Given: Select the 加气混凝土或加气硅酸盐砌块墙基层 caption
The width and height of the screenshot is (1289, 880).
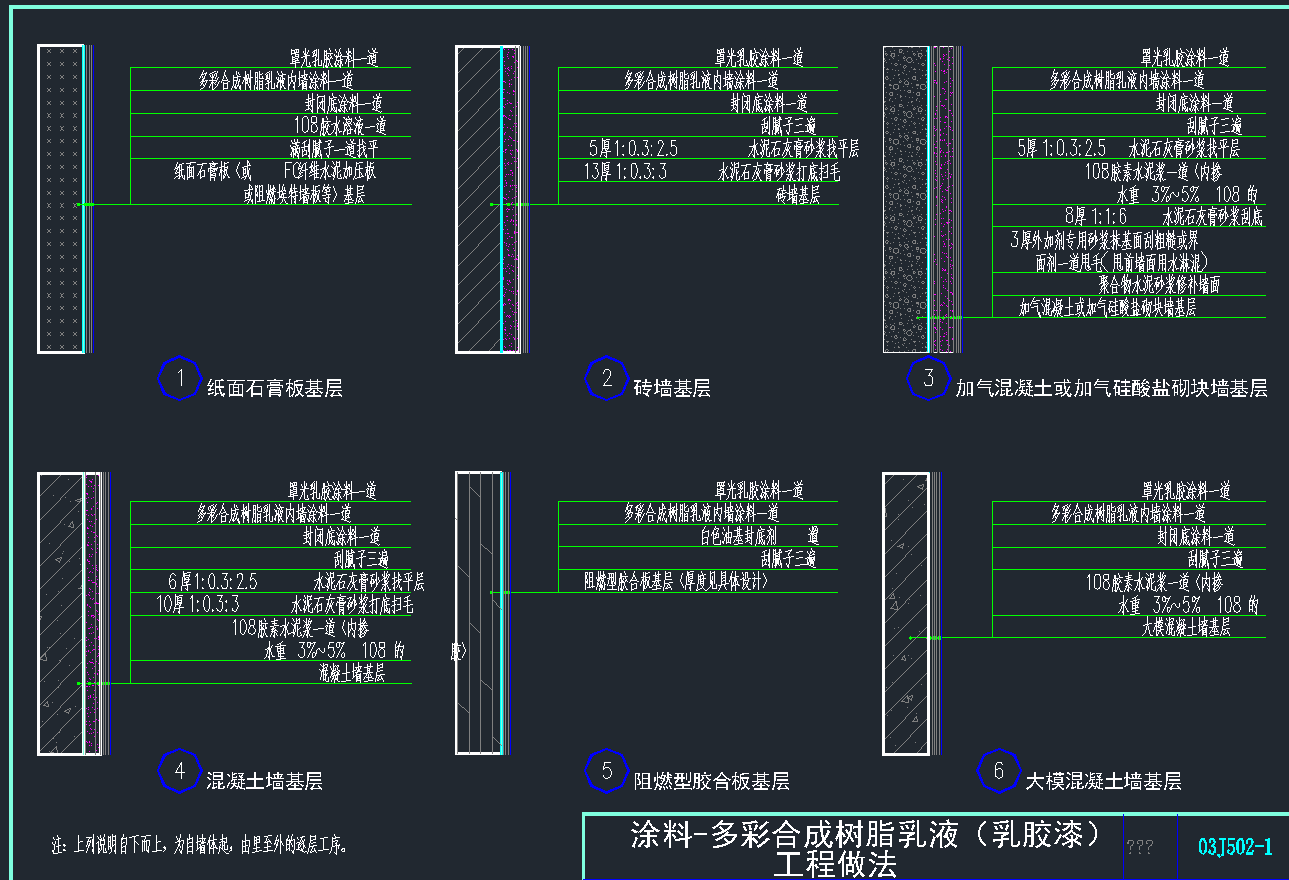Looking at the screenshot, I should coord(1111,389).
